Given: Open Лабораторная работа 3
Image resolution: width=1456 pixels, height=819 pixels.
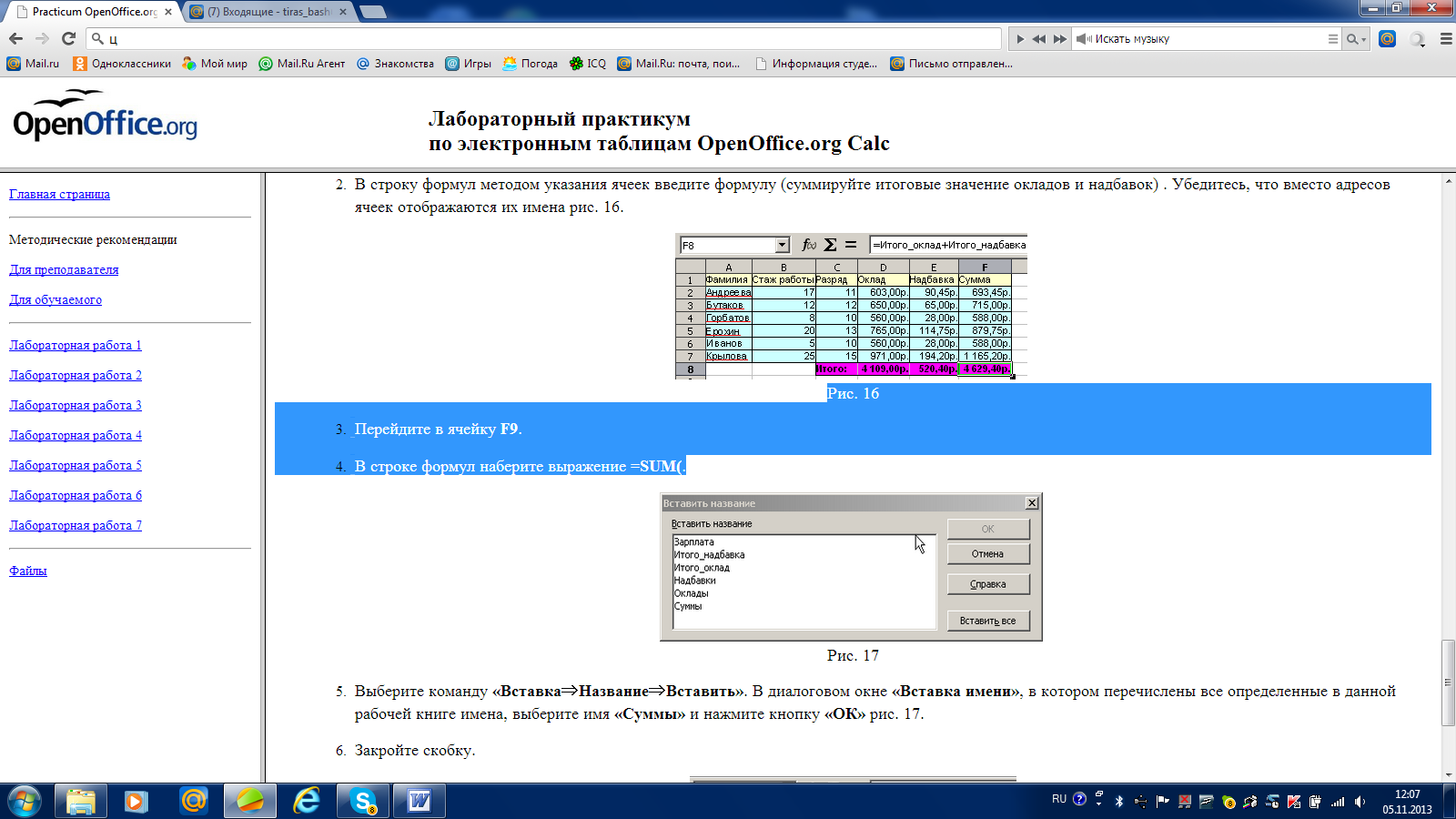Looking at the screenshot, I should [x=76, y=405].
